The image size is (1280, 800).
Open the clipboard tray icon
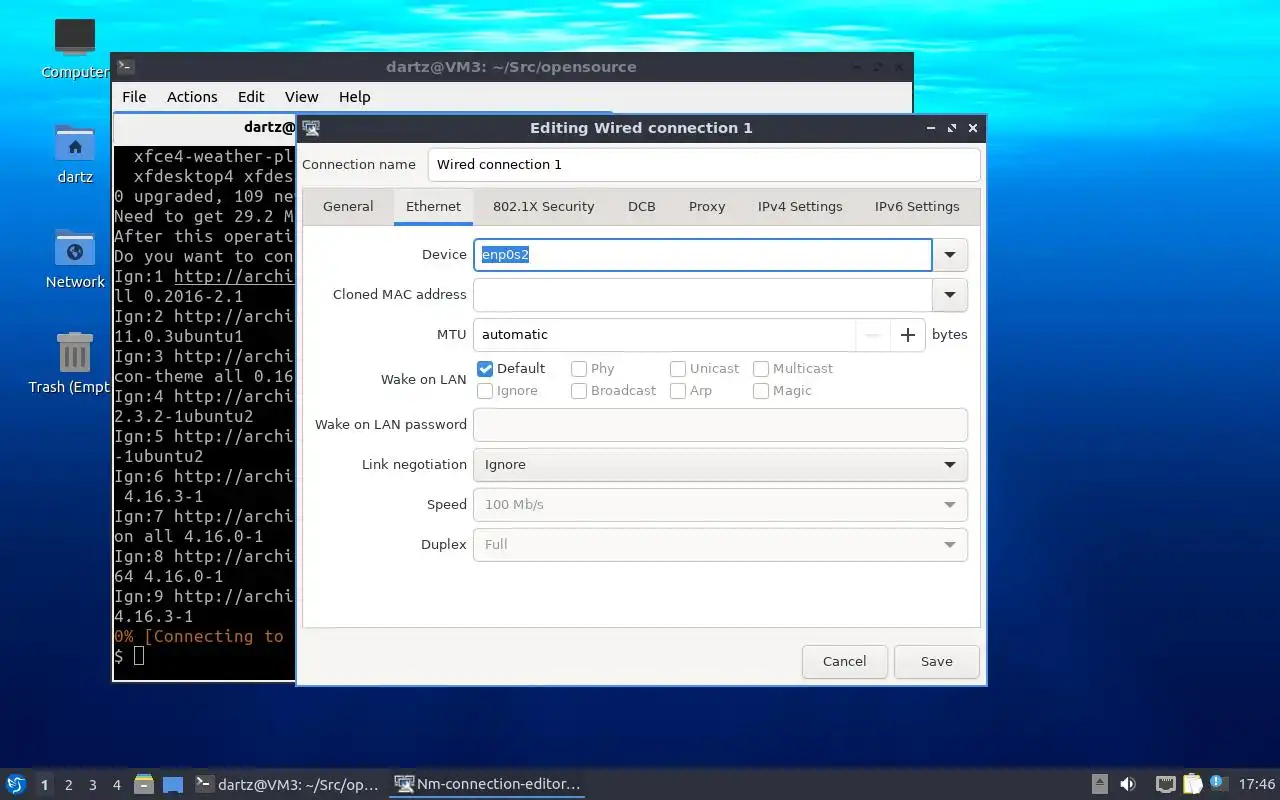click(x=1192, y=784)
